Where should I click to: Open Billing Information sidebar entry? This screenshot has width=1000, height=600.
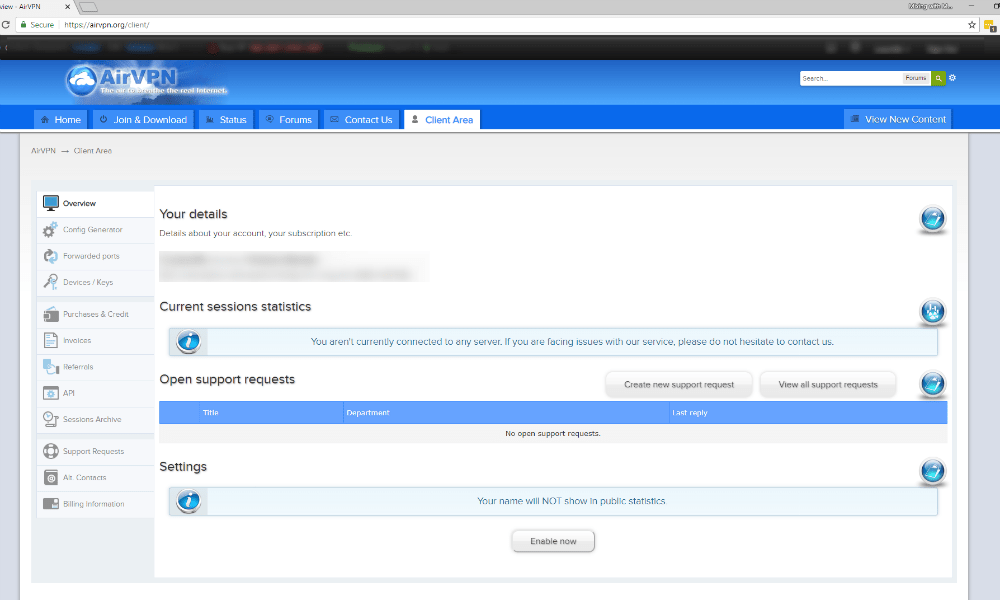pyautogui.click(x=96, y=504)
